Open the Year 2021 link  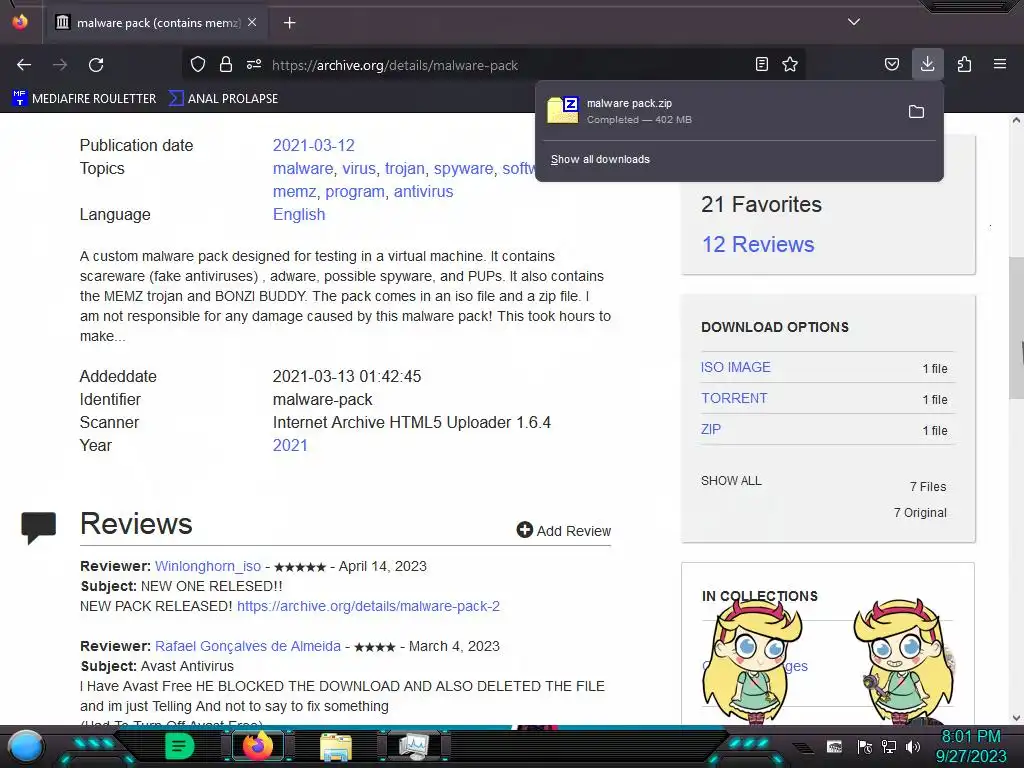[290, 445]
